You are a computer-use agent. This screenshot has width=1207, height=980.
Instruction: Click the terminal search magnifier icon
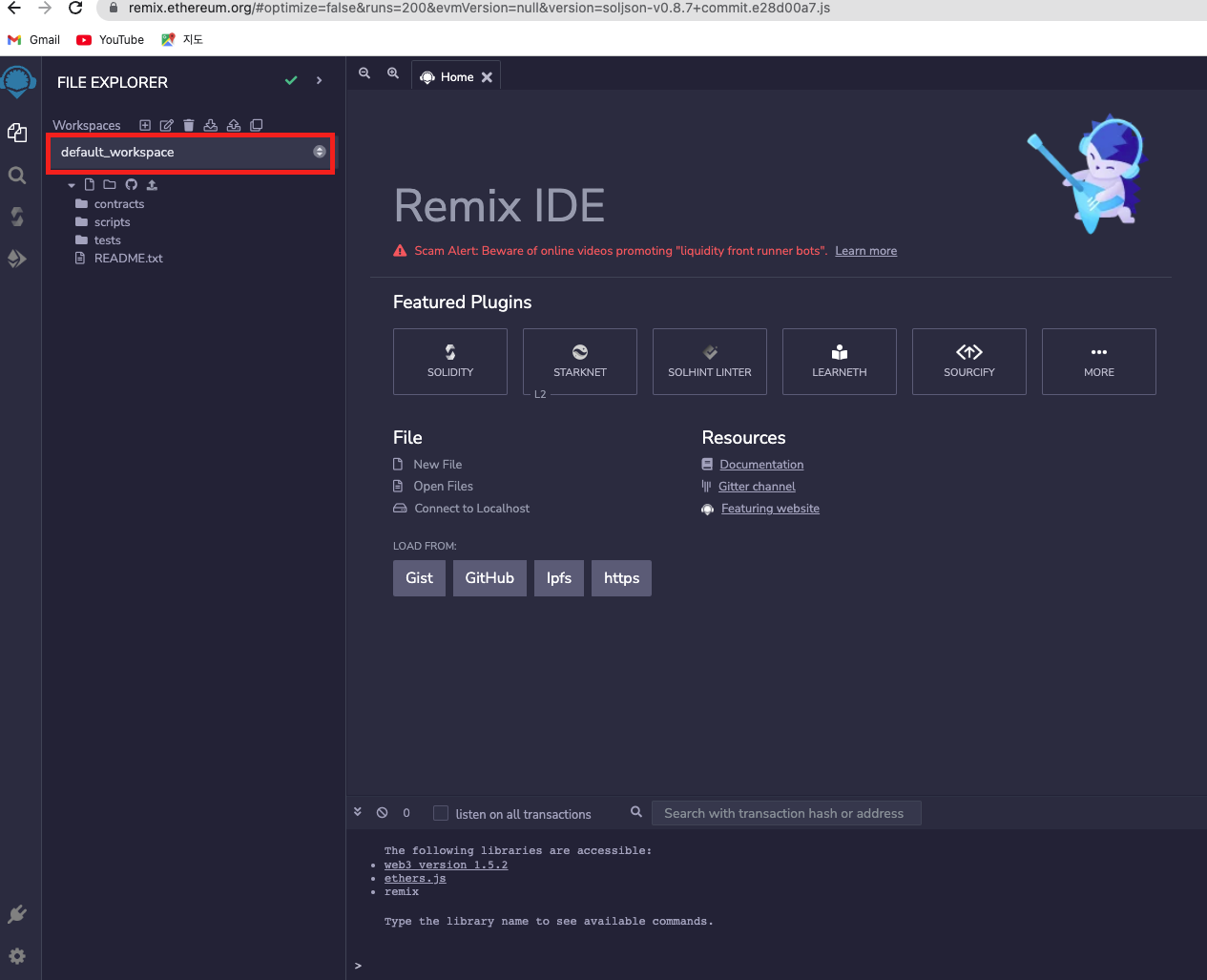click(x=636, y=812)
